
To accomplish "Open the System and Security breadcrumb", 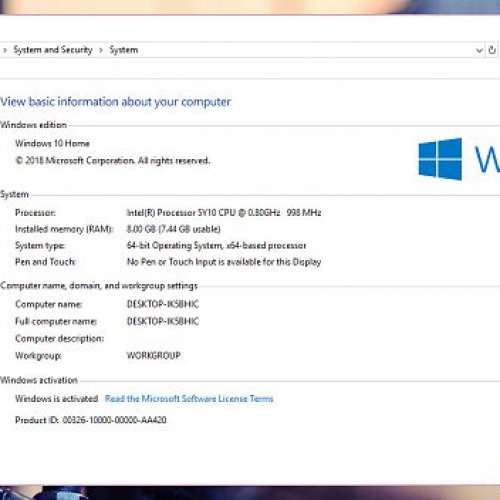I will [x=53, y=50].
